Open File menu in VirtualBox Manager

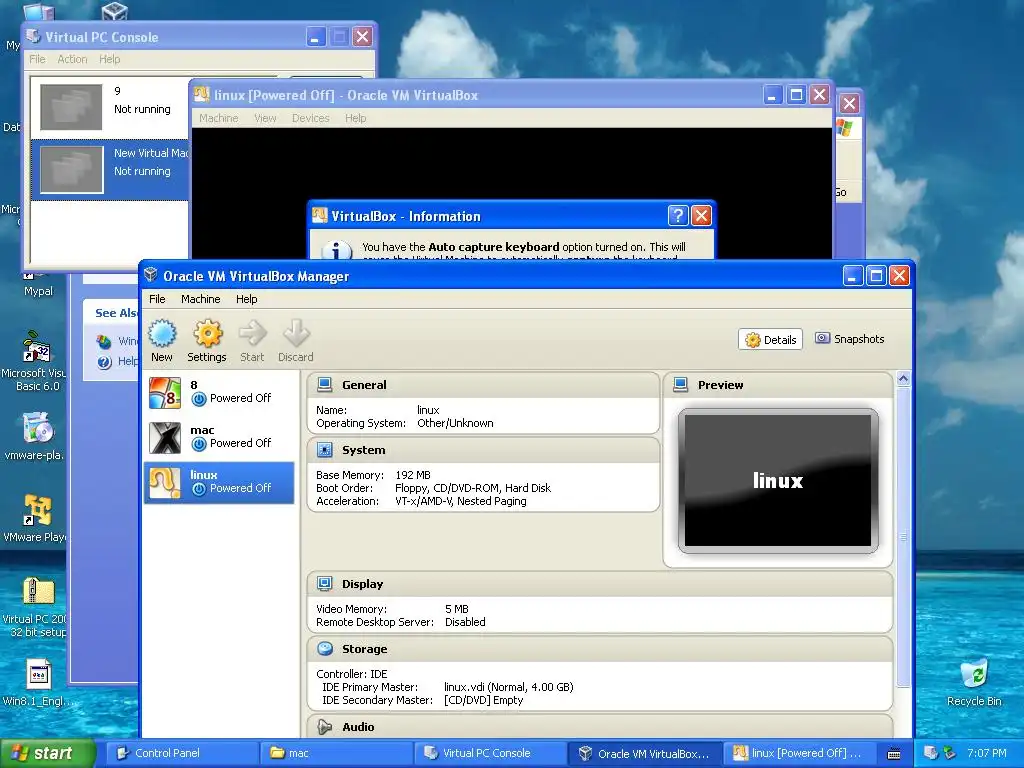(x=157, y=299)
